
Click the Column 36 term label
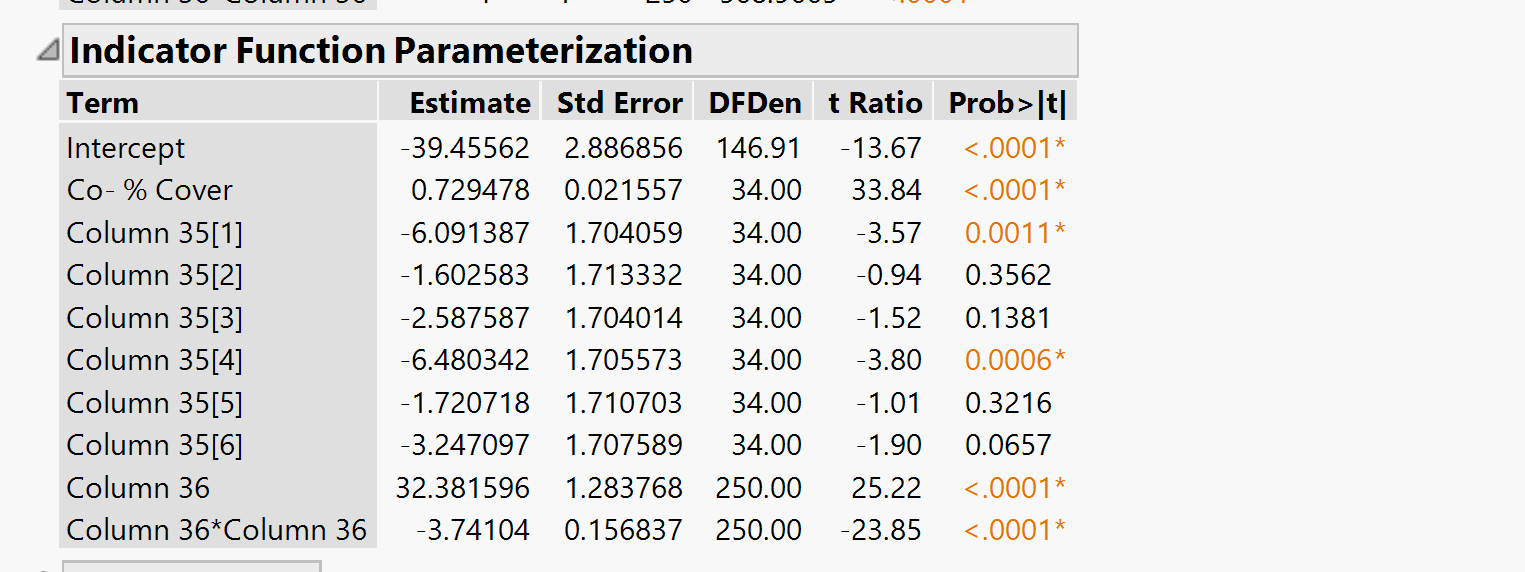coord(138,488)
